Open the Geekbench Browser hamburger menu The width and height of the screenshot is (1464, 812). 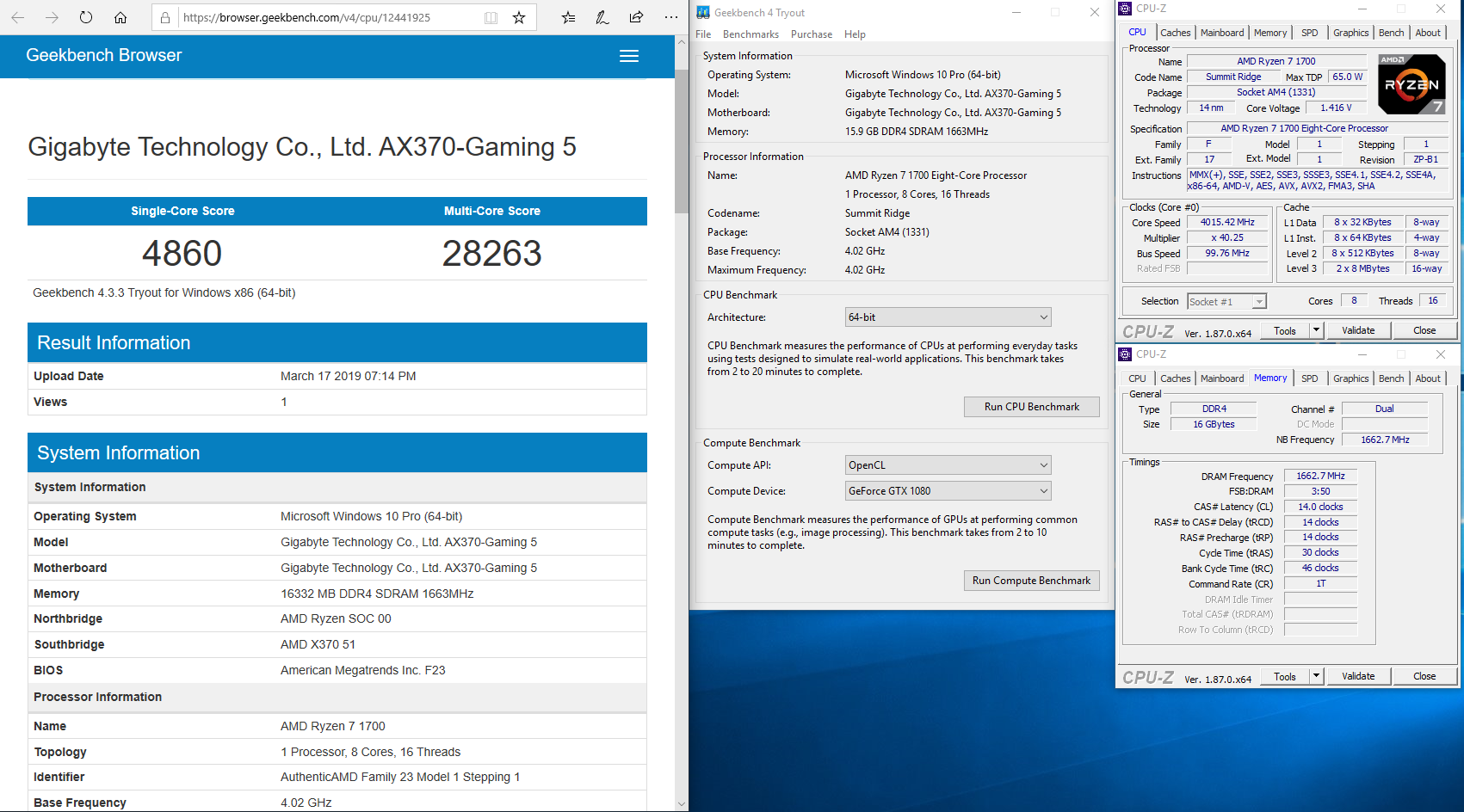[629, 56]
